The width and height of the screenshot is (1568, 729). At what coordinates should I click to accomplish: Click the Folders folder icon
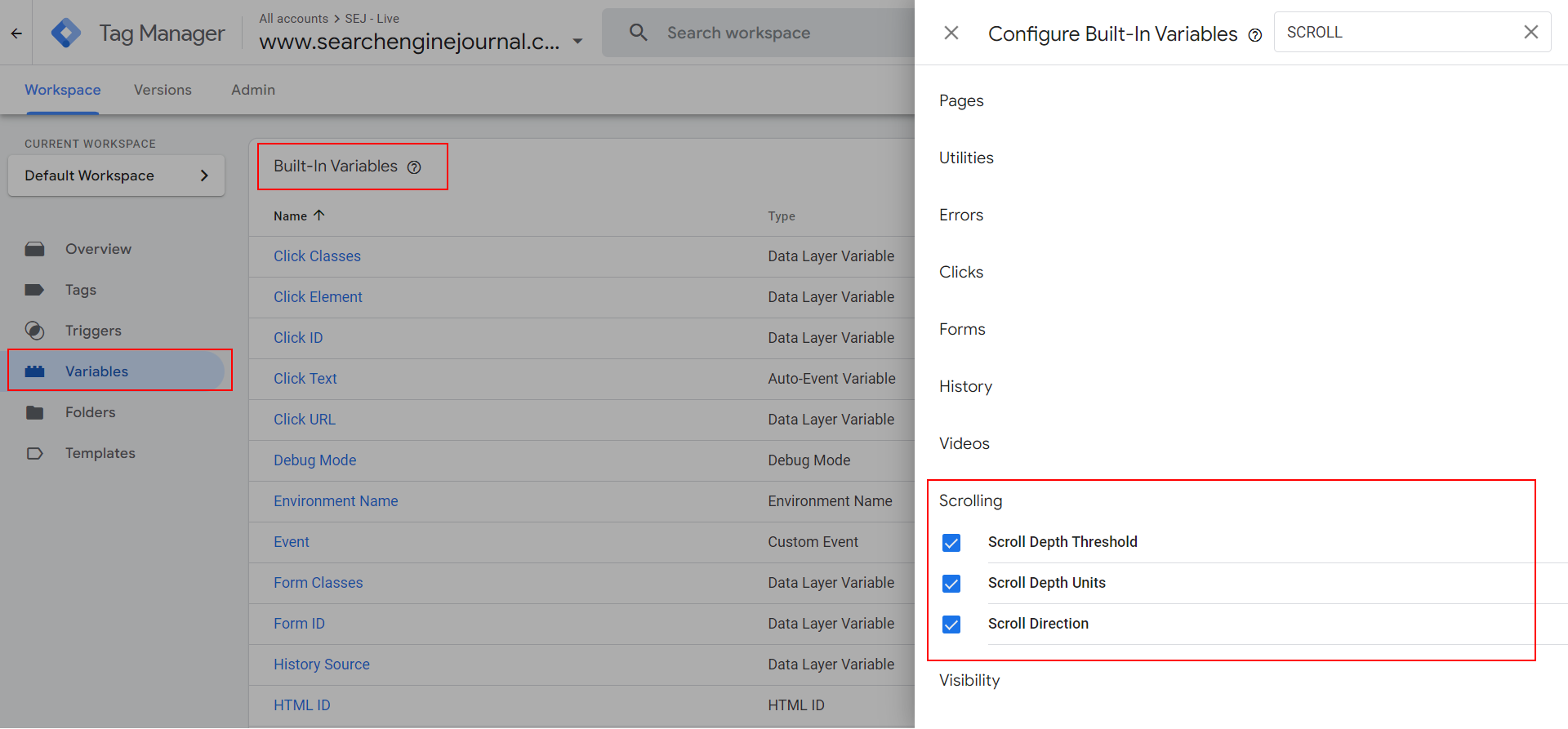[34, 412]
